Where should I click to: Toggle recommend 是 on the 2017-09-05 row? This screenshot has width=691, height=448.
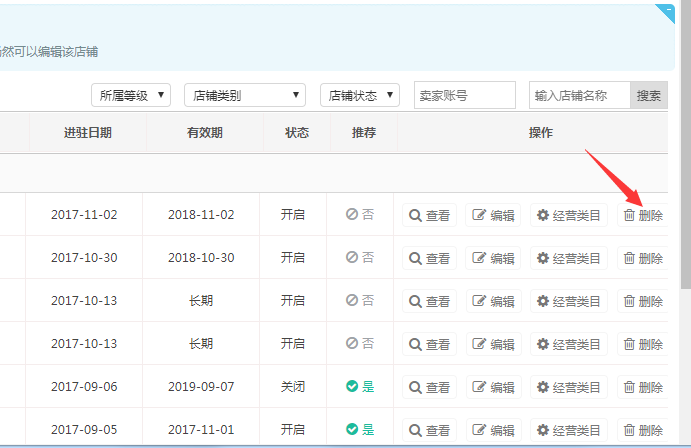(360, 430)
